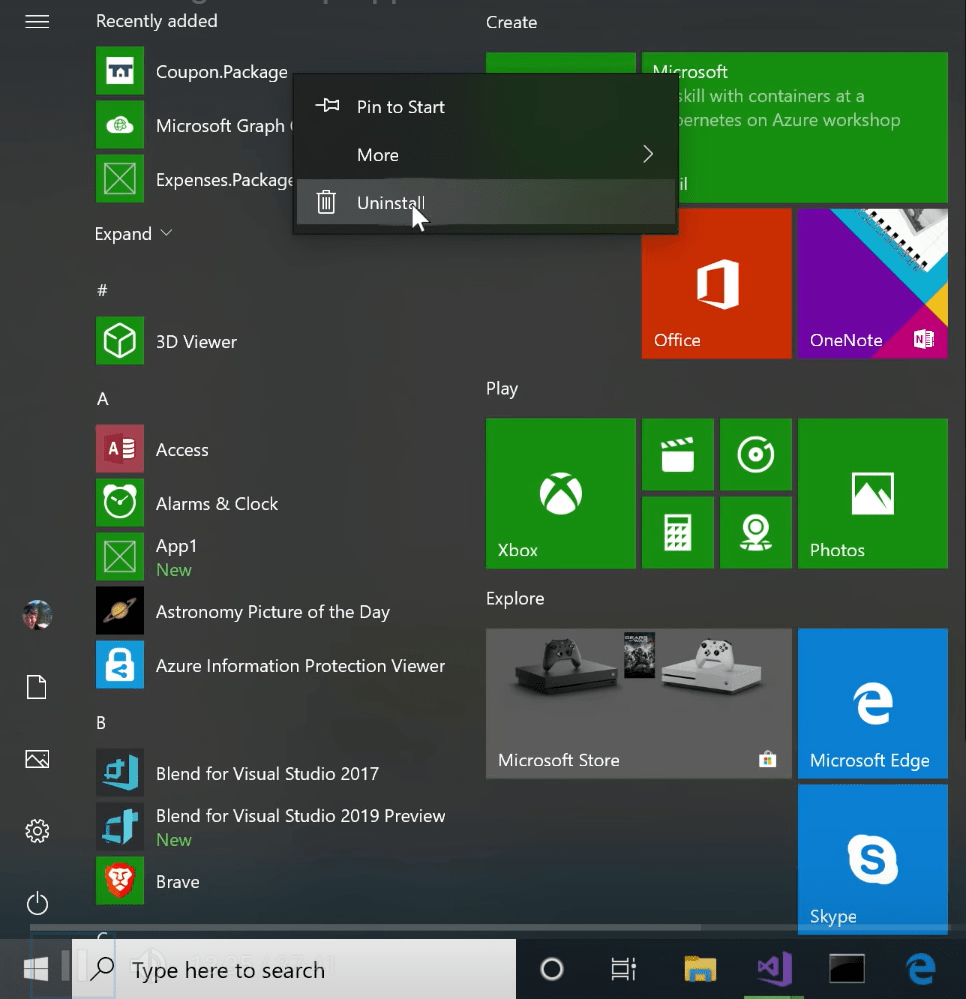The width and height of the screenshot is (966, 999).
Task: Open the Microsoft Store tile
Action: 638,703
